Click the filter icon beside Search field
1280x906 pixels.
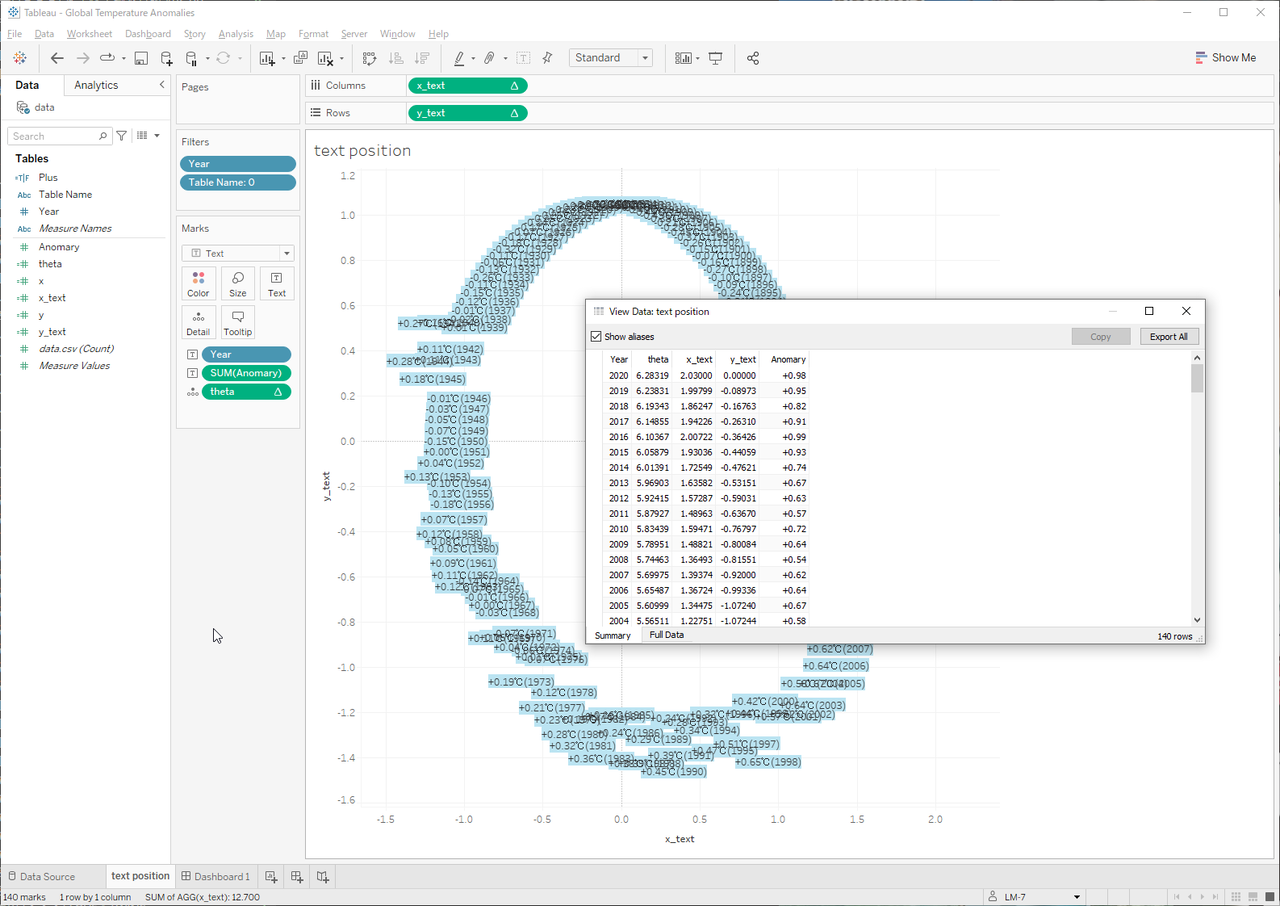(122, 136)
